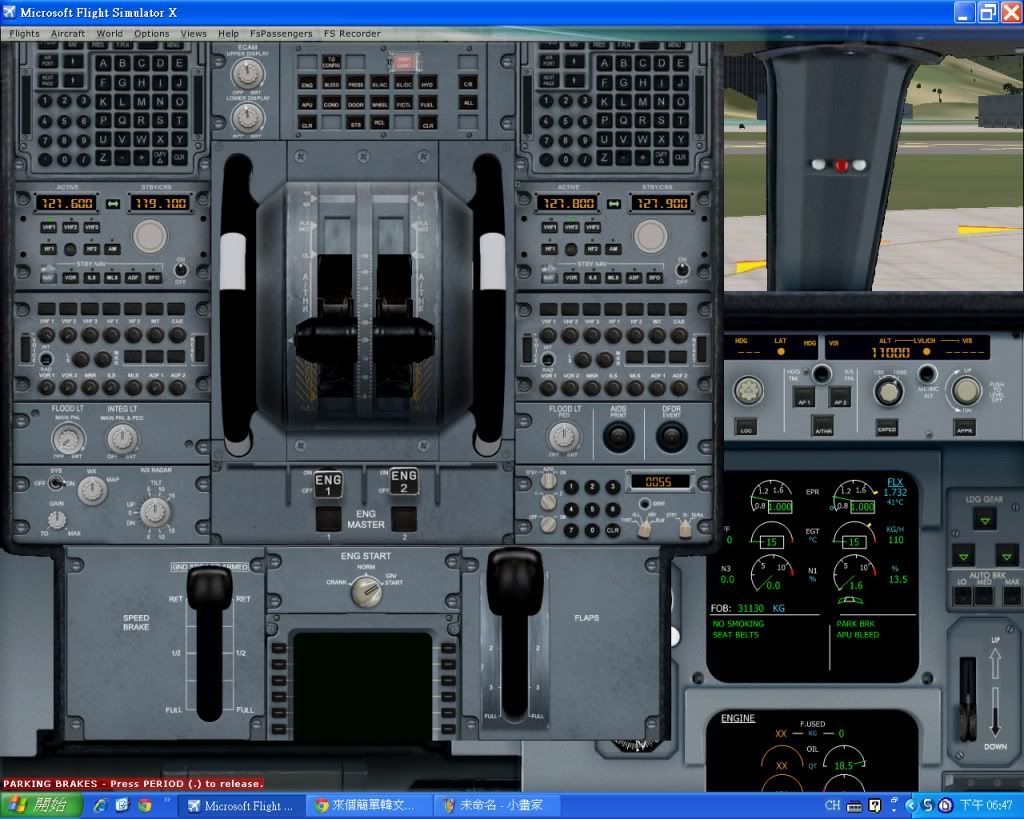
Task: Show the ECAM EL/DC page
Action: (404, 84)
